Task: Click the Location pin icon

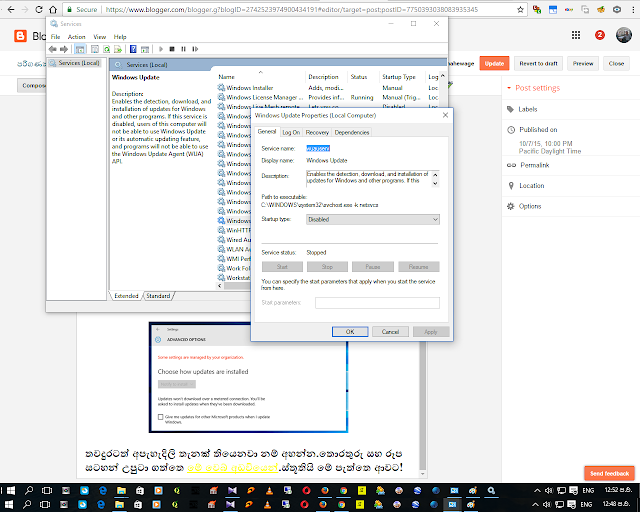Action: (511, 186)
